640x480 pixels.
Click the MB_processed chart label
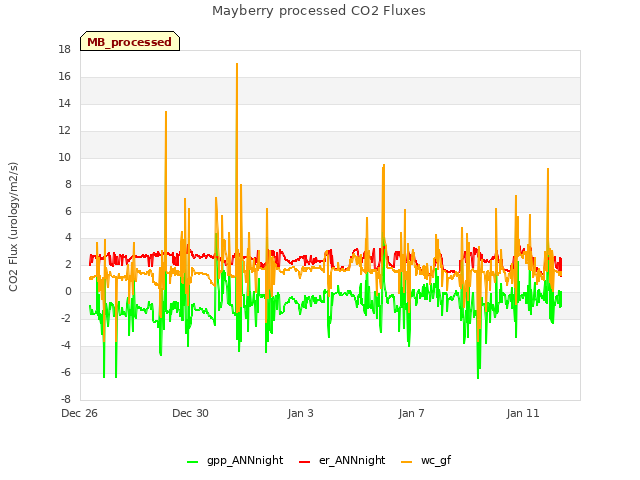click(x=130, y=42)
